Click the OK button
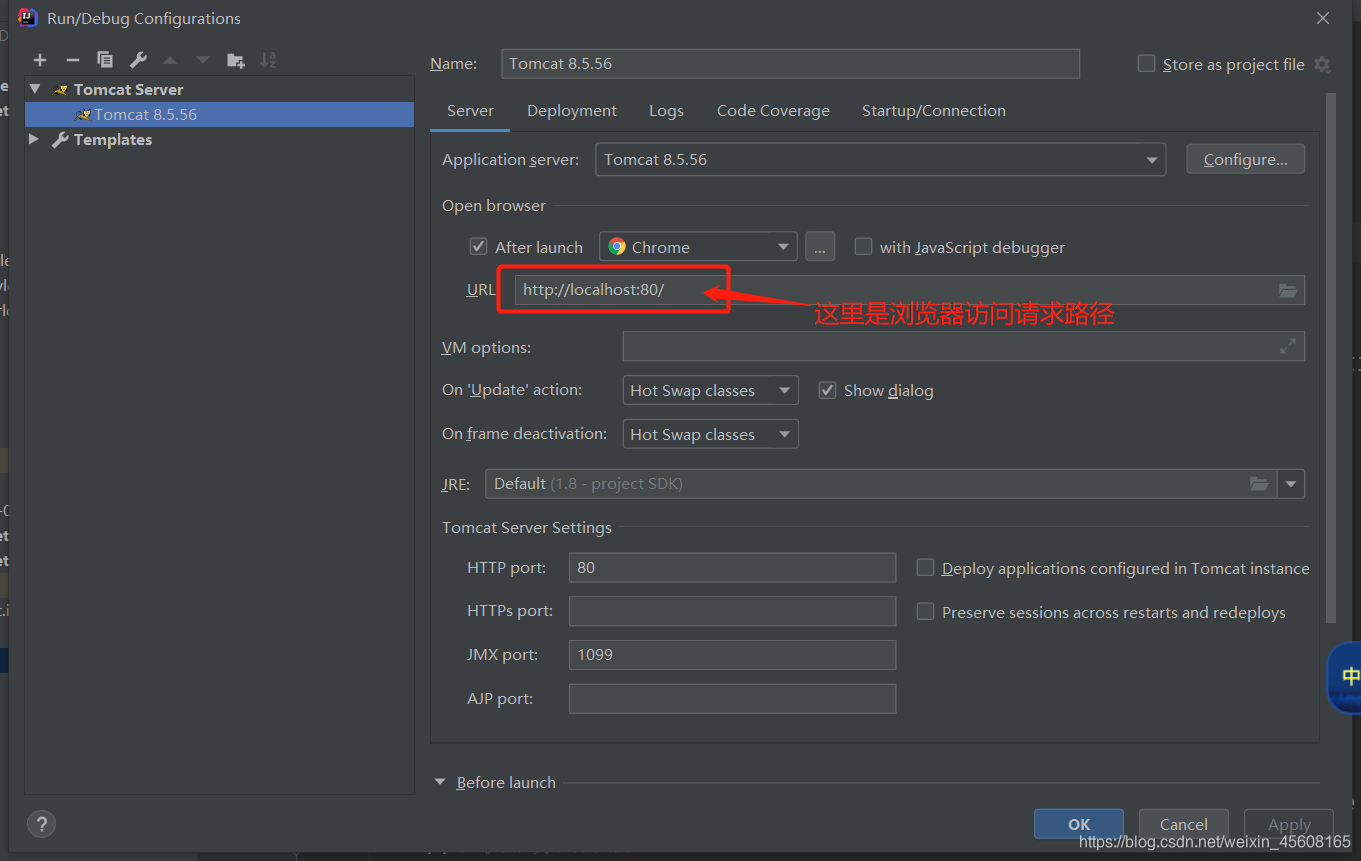The height and width of the screenshot is (861, 1361). (1079, 824)
